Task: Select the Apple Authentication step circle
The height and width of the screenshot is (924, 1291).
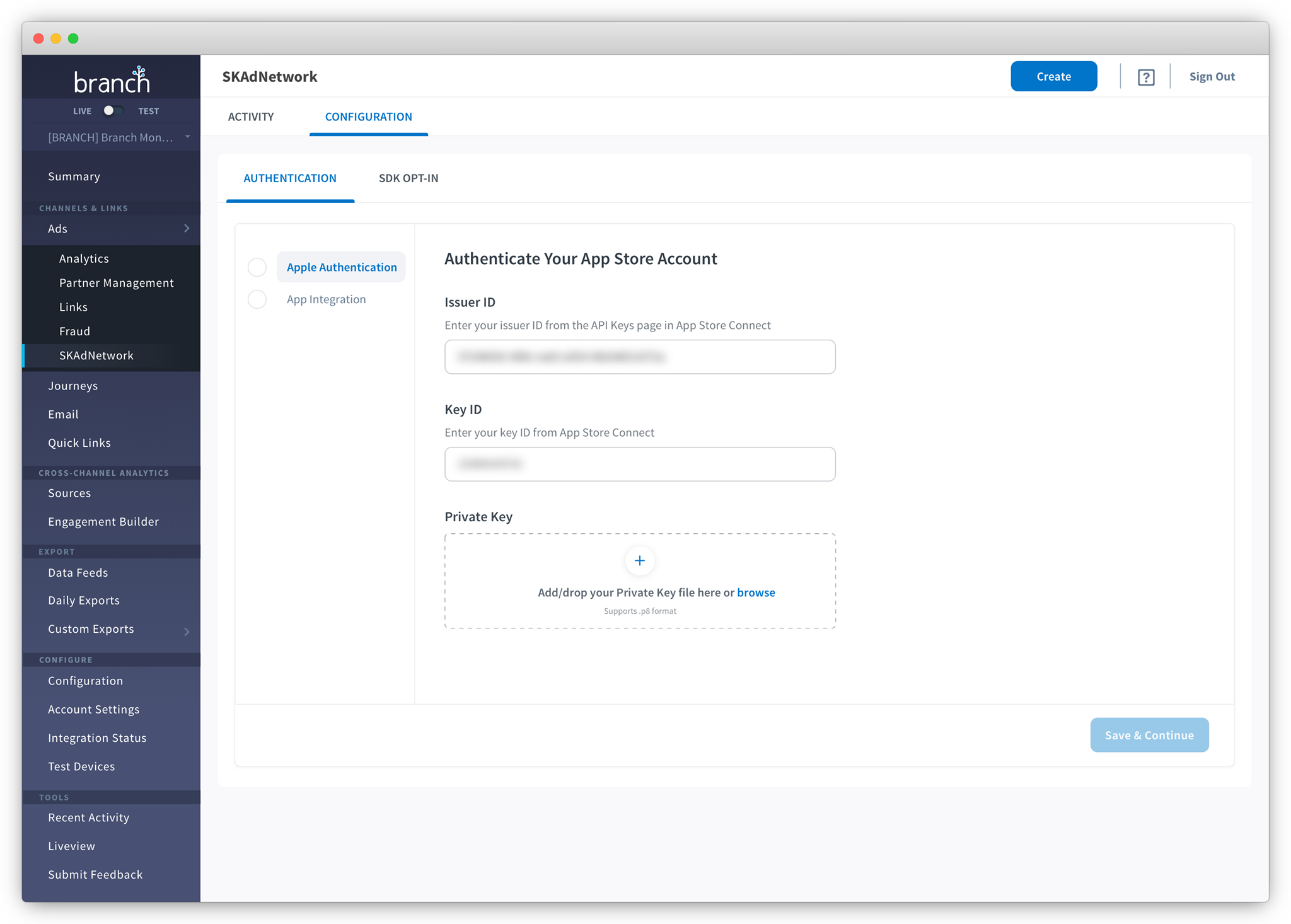Action: (257, 267)
